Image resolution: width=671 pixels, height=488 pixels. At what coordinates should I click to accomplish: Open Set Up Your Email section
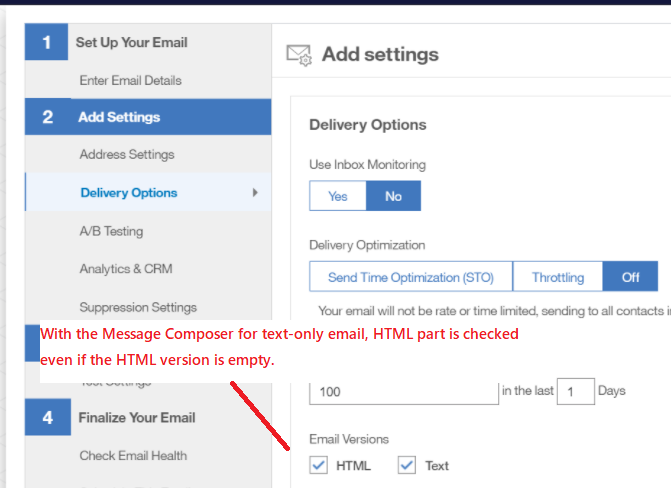click(x=131, y=43)
